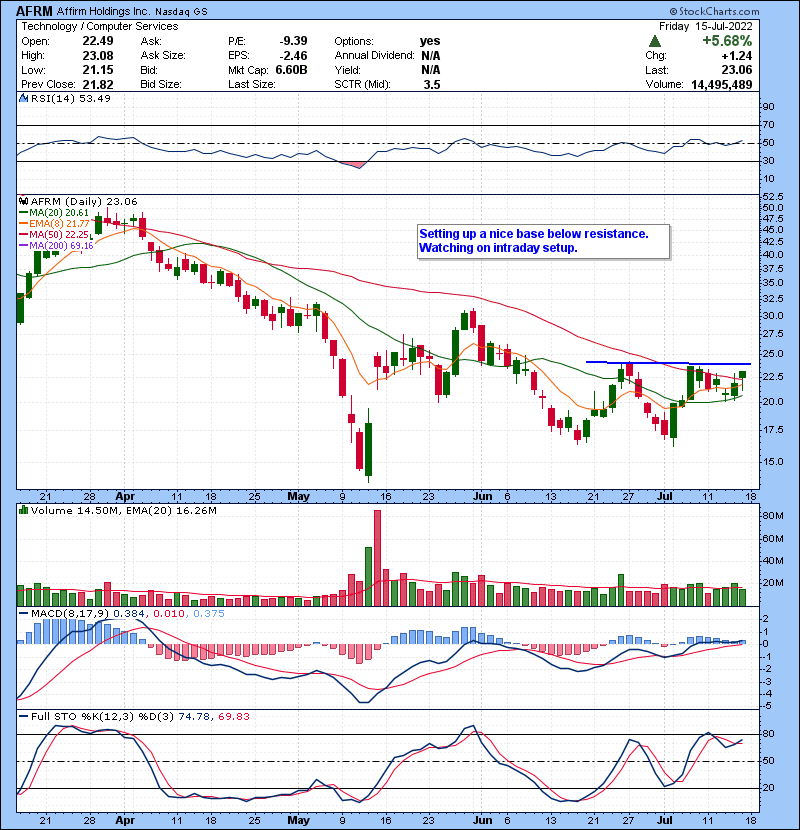This screenshot has height=830, width=800.
Task: Click the MACD histogram value 0.375
Action: [209, 613]
